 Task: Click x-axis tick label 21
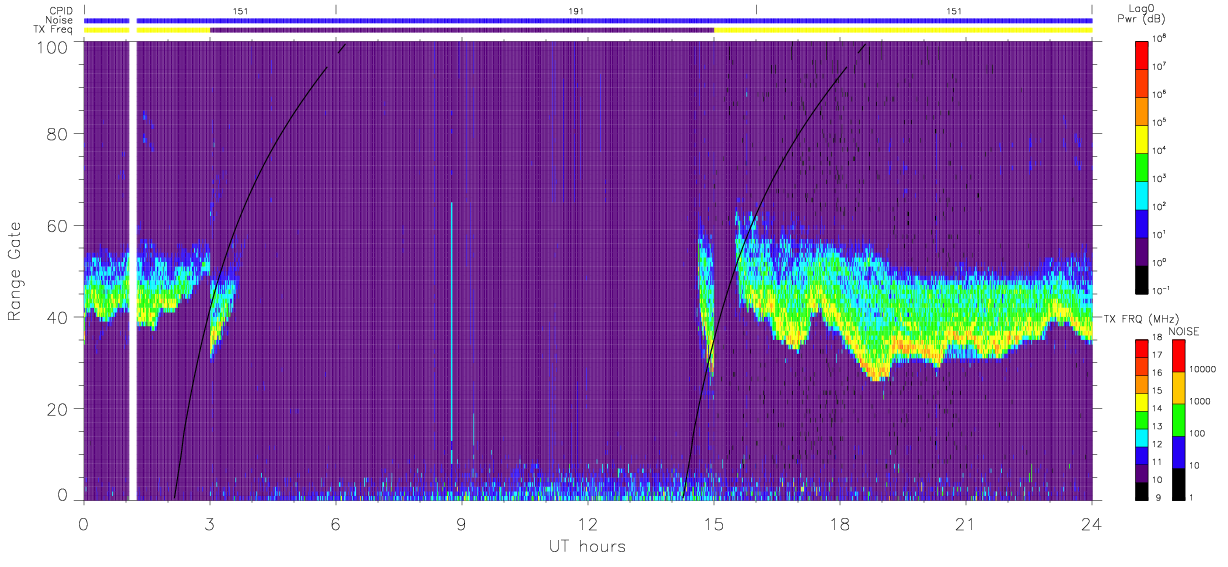point(966,524)
